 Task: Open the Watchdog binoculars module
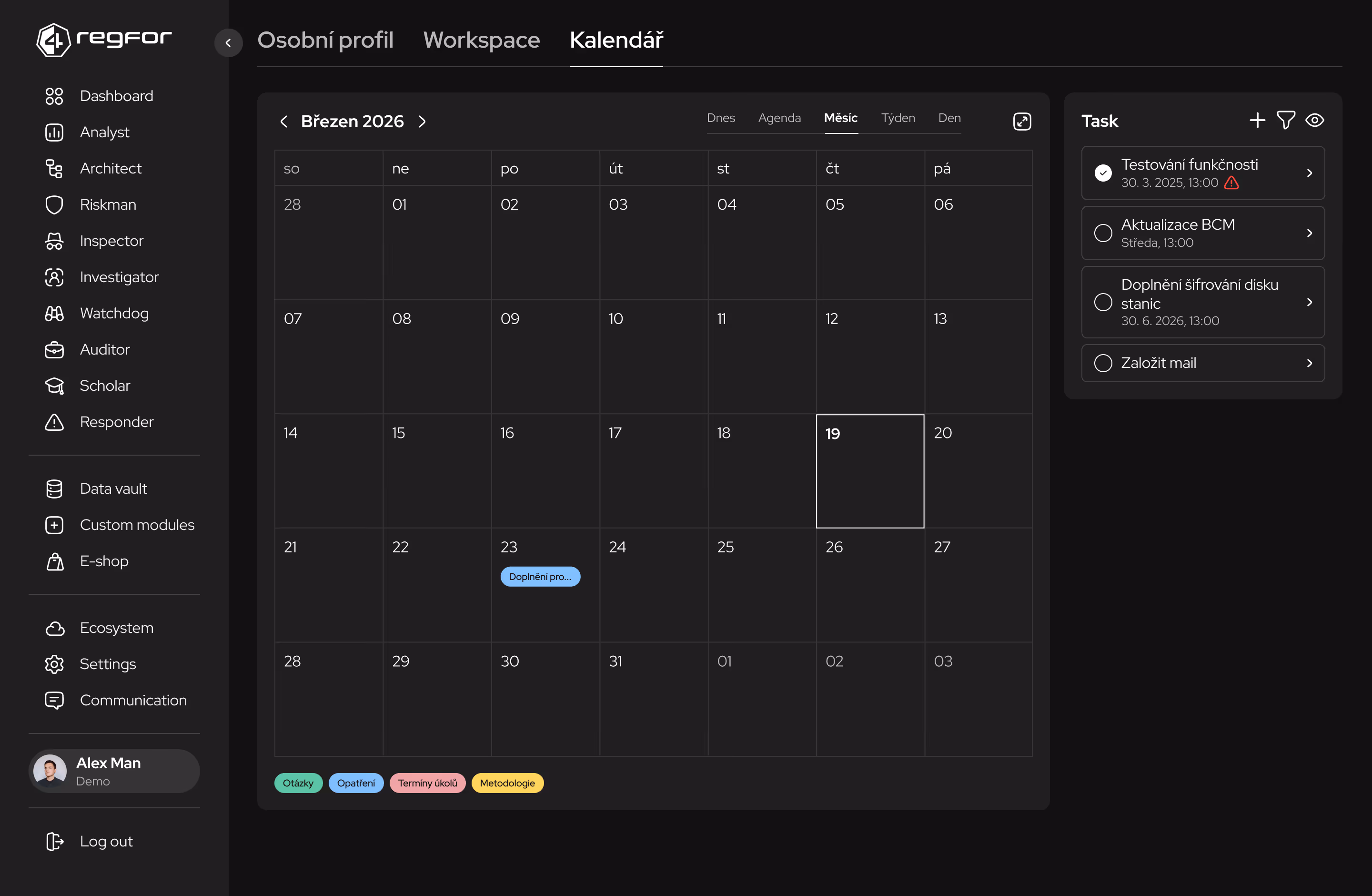pyautogui.click(x=54, y=314)
